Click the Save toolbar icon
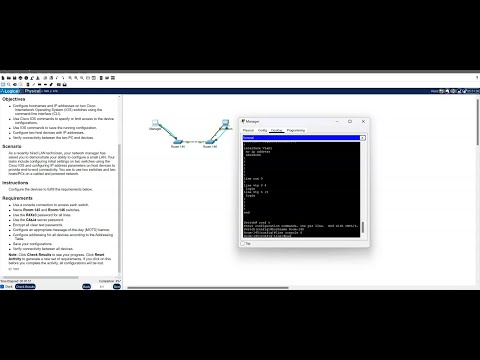Screen dimensions: 480x360 click(14, 78)
